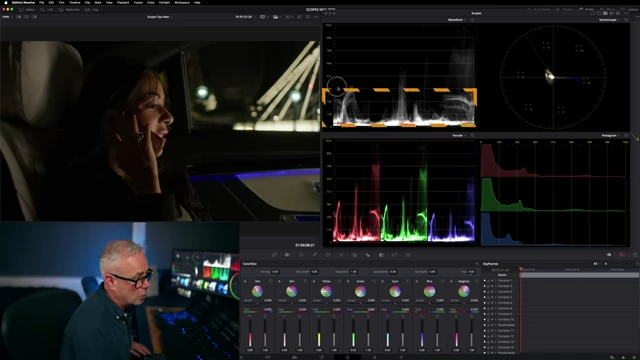The width and height of the screenshot is (640, 360).
Task: Reset the Skin slice
Action: [305, 281]
